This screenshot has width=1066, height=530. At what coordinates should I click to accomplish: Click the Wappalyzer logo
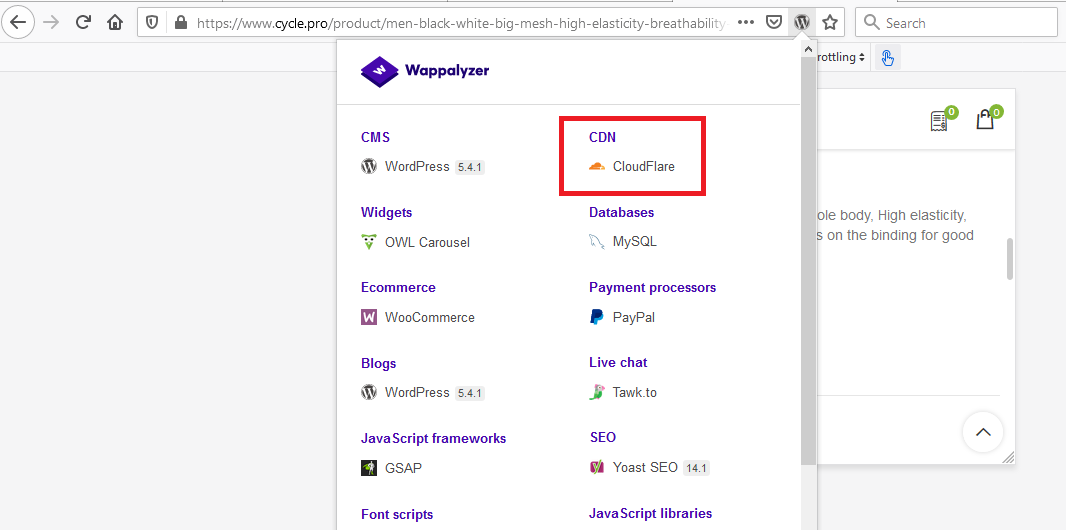coord(425,71)
